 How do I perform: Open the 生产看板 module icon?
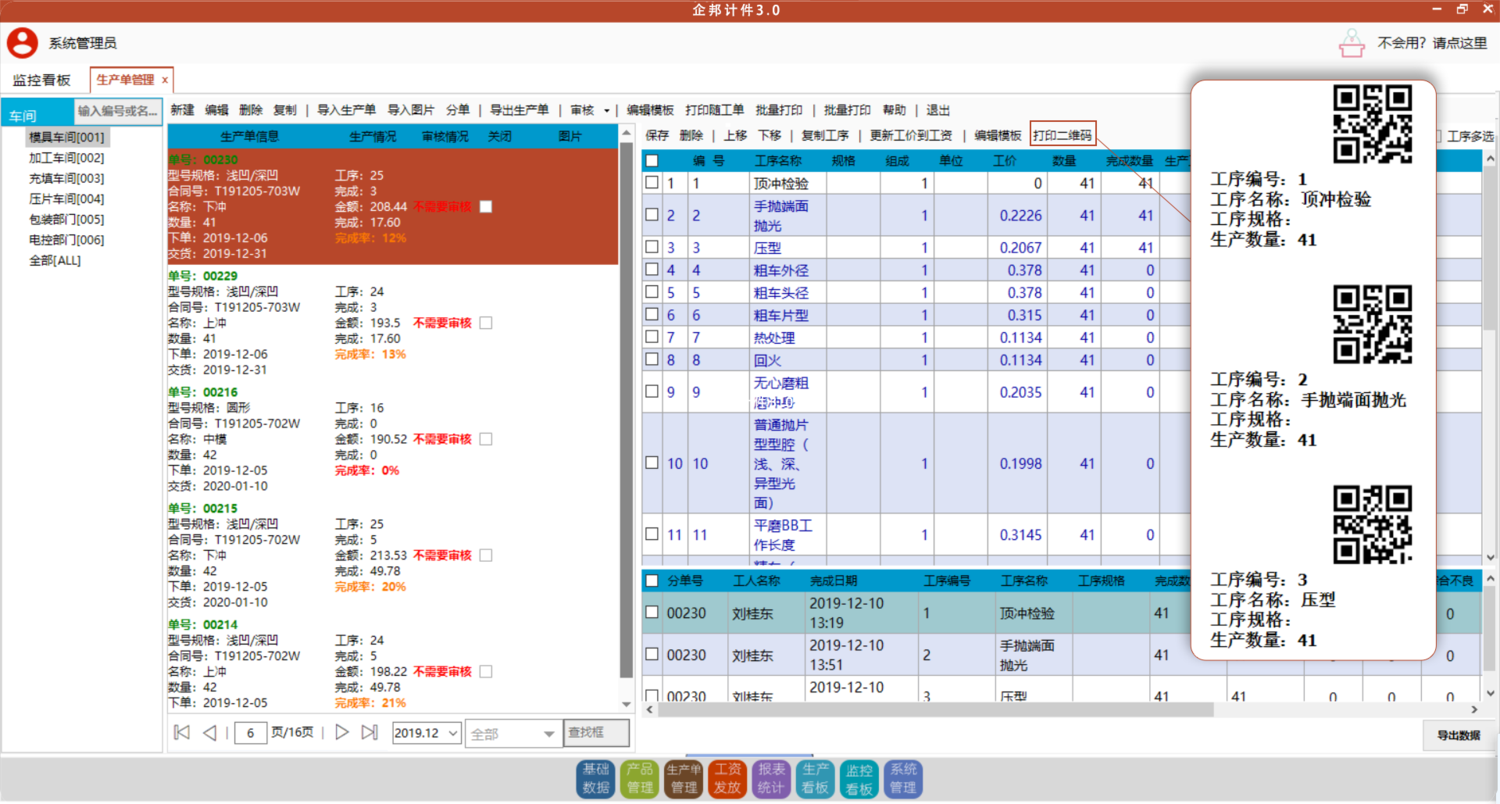pos(815,778)
